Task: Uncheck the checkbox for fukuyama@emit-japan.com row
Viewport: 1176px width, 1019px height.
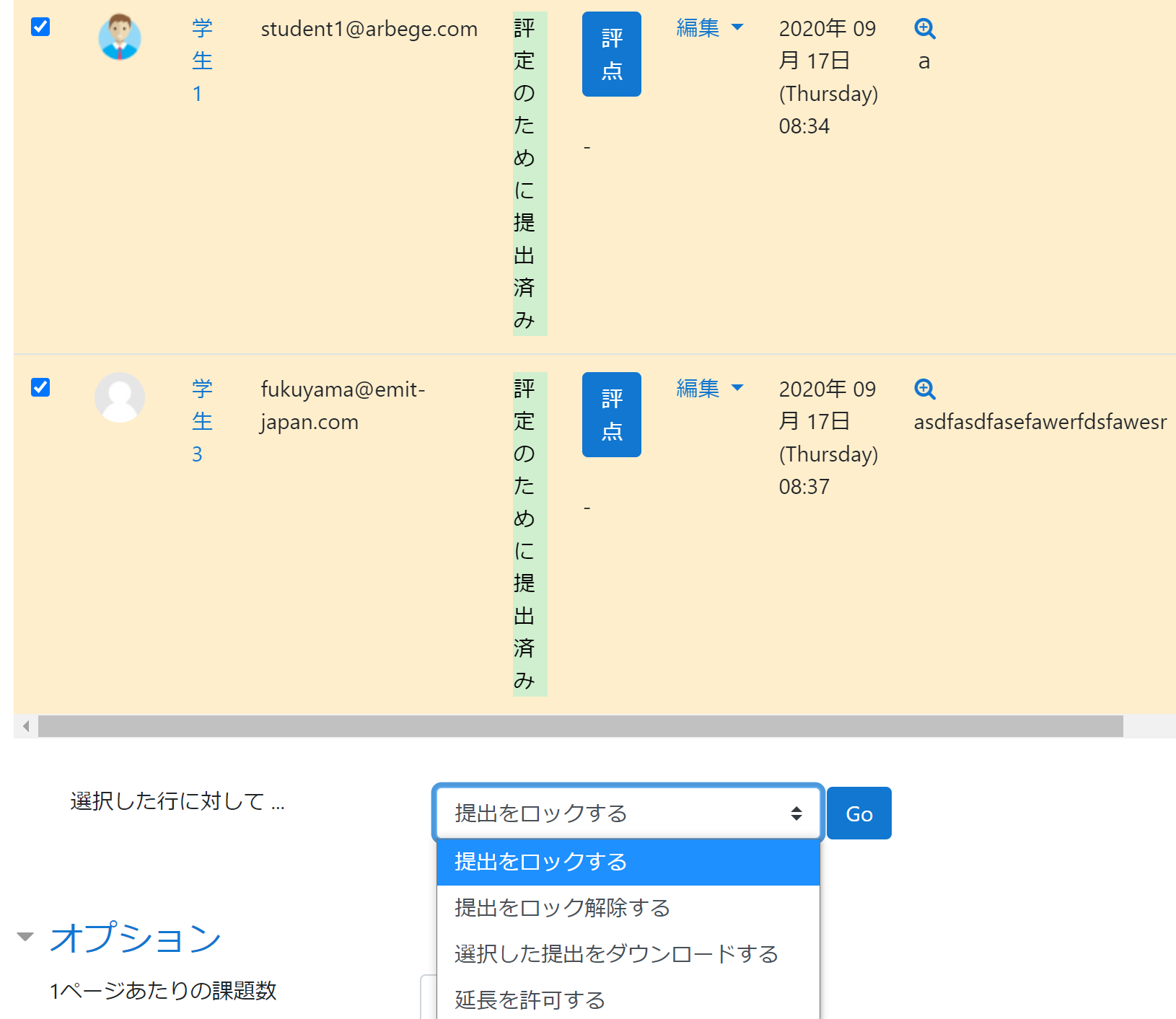Action: pyautogui.click(x=40, y=387)
